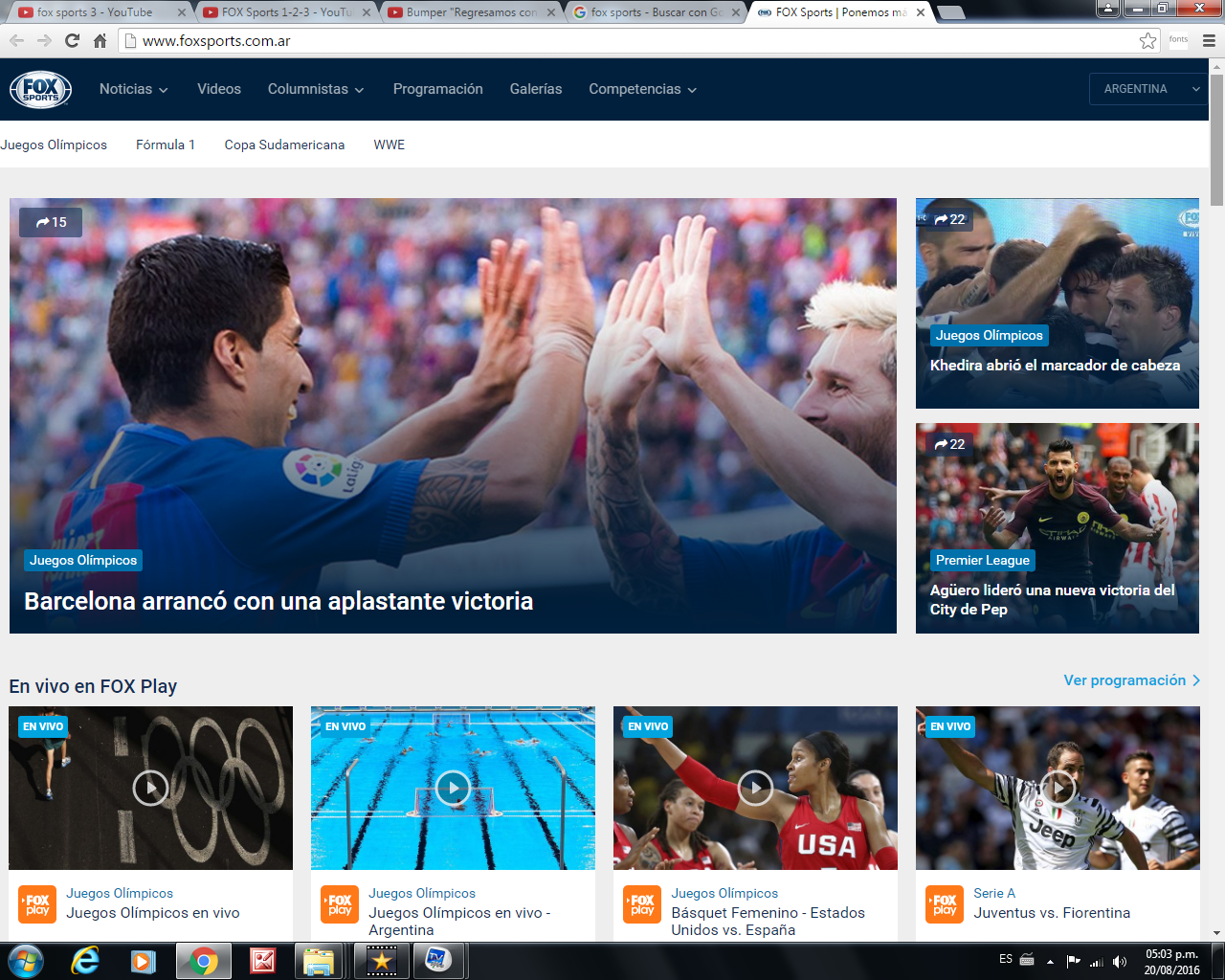Viewport: 1225px width, 980px height.
Task: Open the Programación menu item
Action: tap(438, 89)
